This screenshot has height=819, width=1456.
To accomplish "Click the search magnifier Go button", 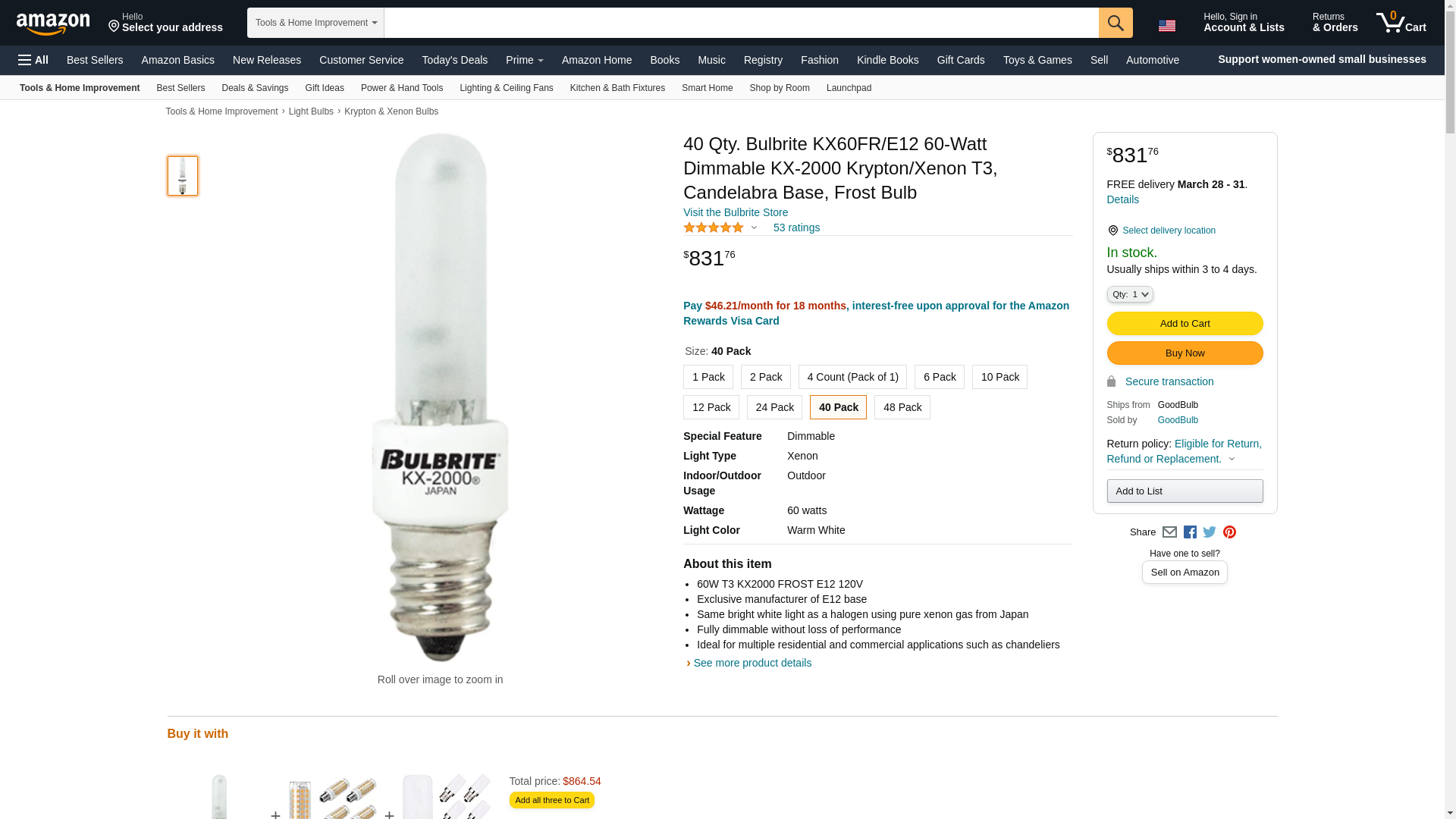I will tap(1115, 23).
